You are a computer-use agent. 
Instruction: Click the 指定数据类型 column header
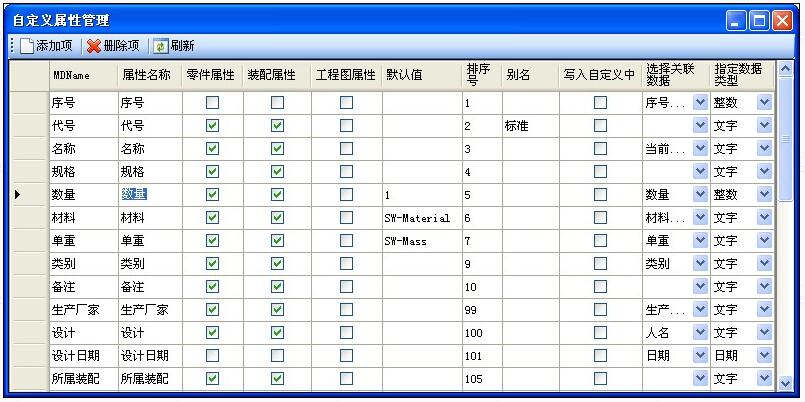coord(742,76)
